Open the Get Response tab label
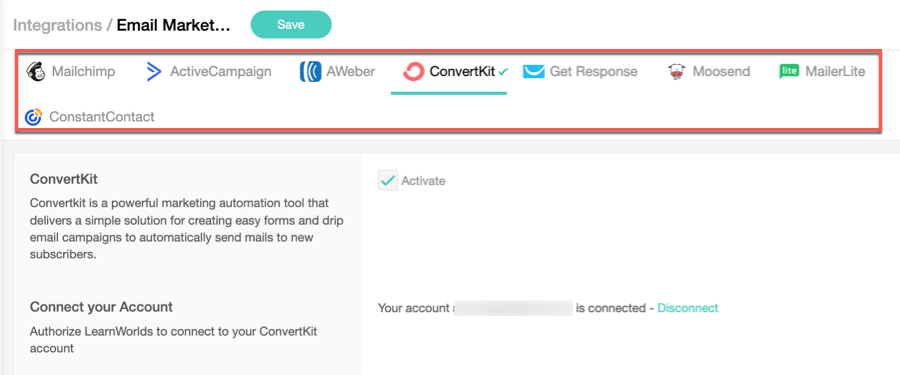Image resolution: width=900 pixels, height=375 pixels. pyautogui.click(x=593, y=72)
